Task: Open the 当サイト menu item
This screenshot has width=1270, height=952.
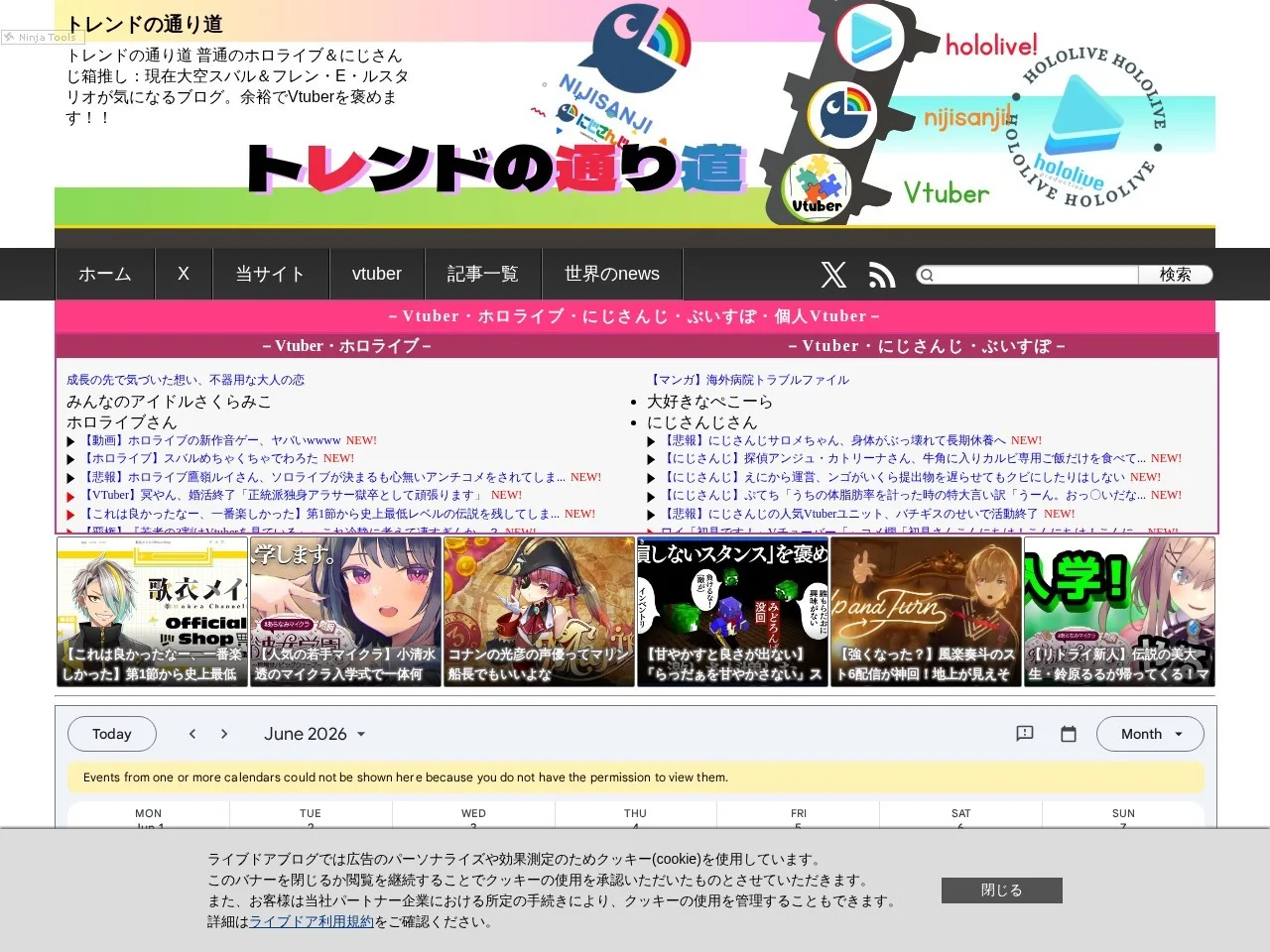Action: coord(270,274)
